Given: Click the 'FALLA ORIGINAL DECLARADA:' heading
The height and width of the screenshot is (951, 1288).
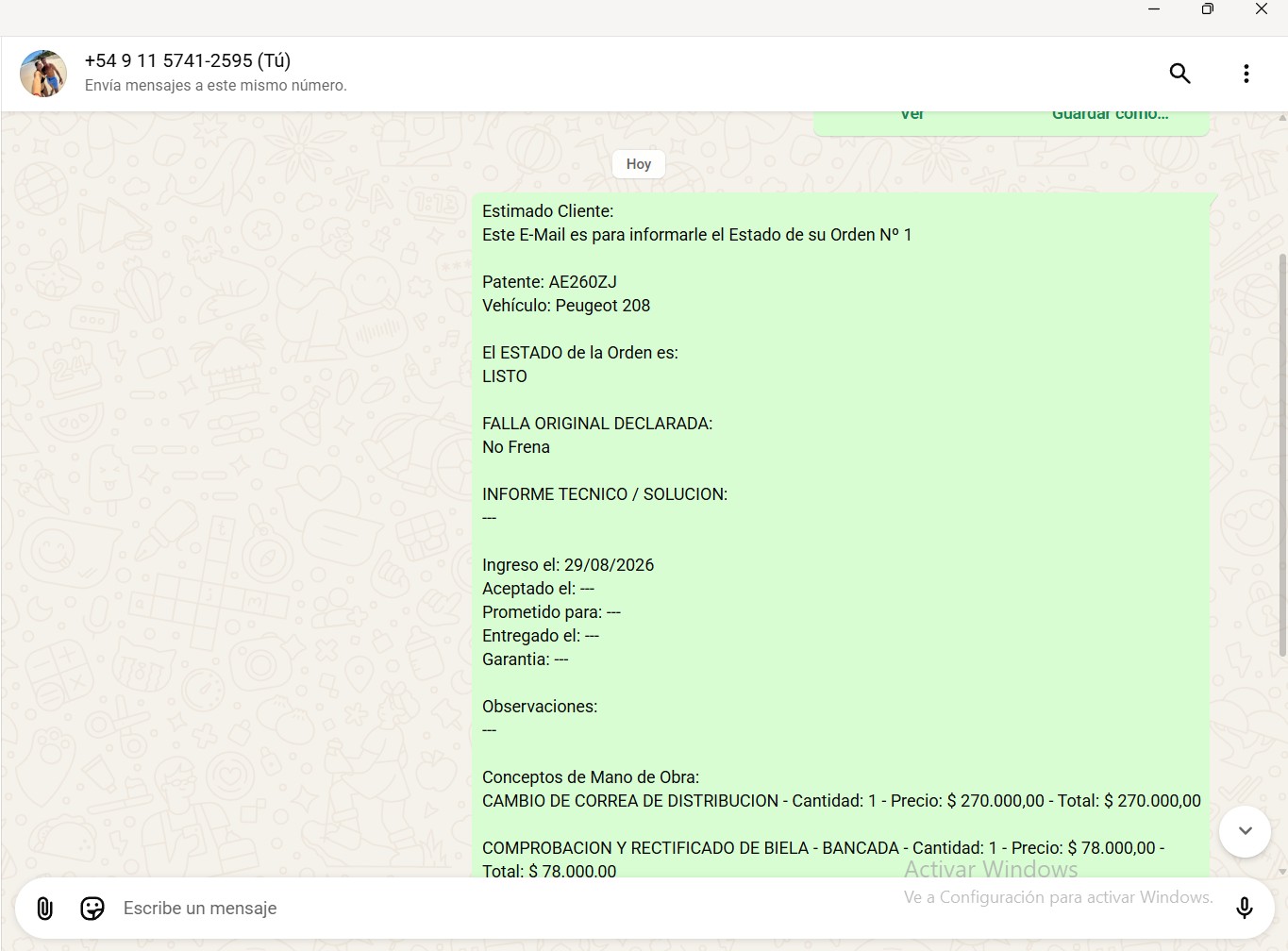Looking at the screenshot, I should tap(597, 424).
